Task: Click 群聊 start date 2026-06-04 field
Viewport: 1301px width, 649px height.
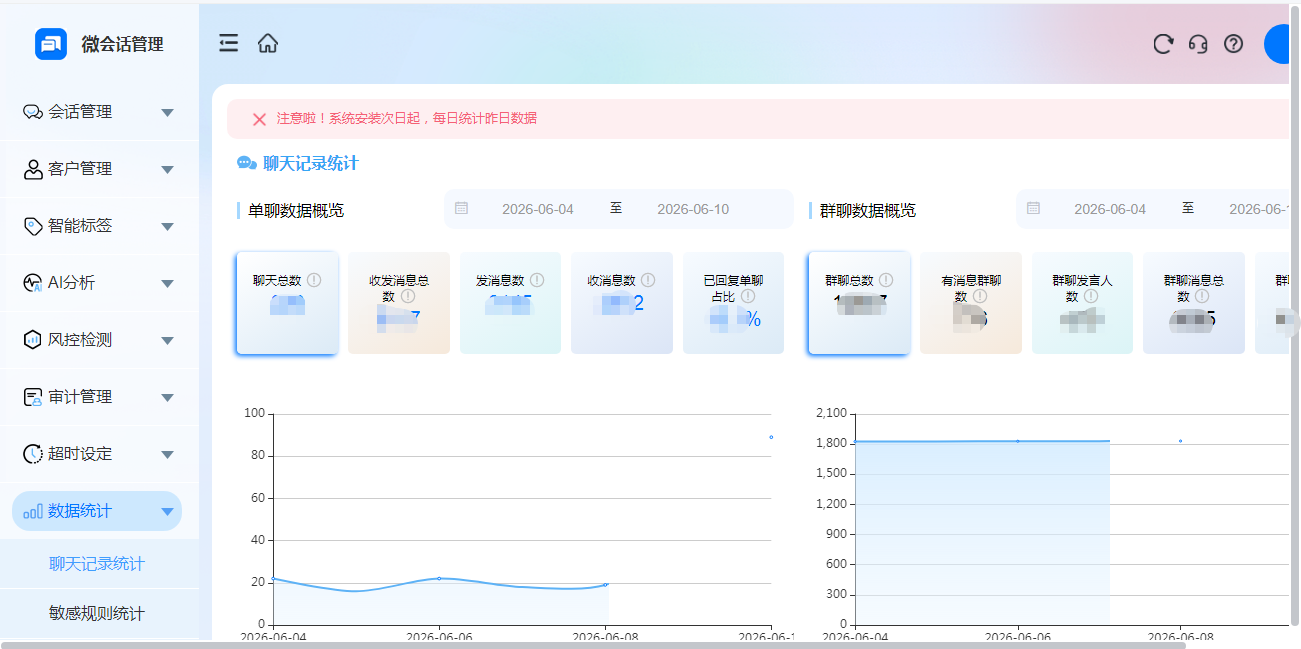Action: click(1110, 209)
